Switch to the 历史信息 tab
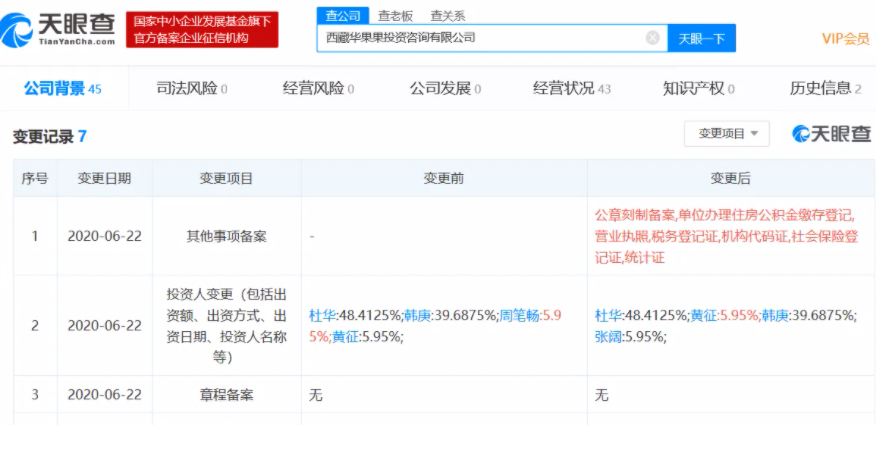This screenshot has height=463, width=876. pos(825,88)
